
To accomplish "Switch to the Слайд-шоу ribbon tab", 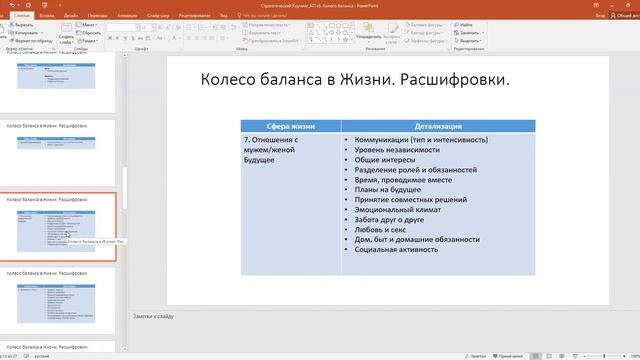I will point(158,16).
